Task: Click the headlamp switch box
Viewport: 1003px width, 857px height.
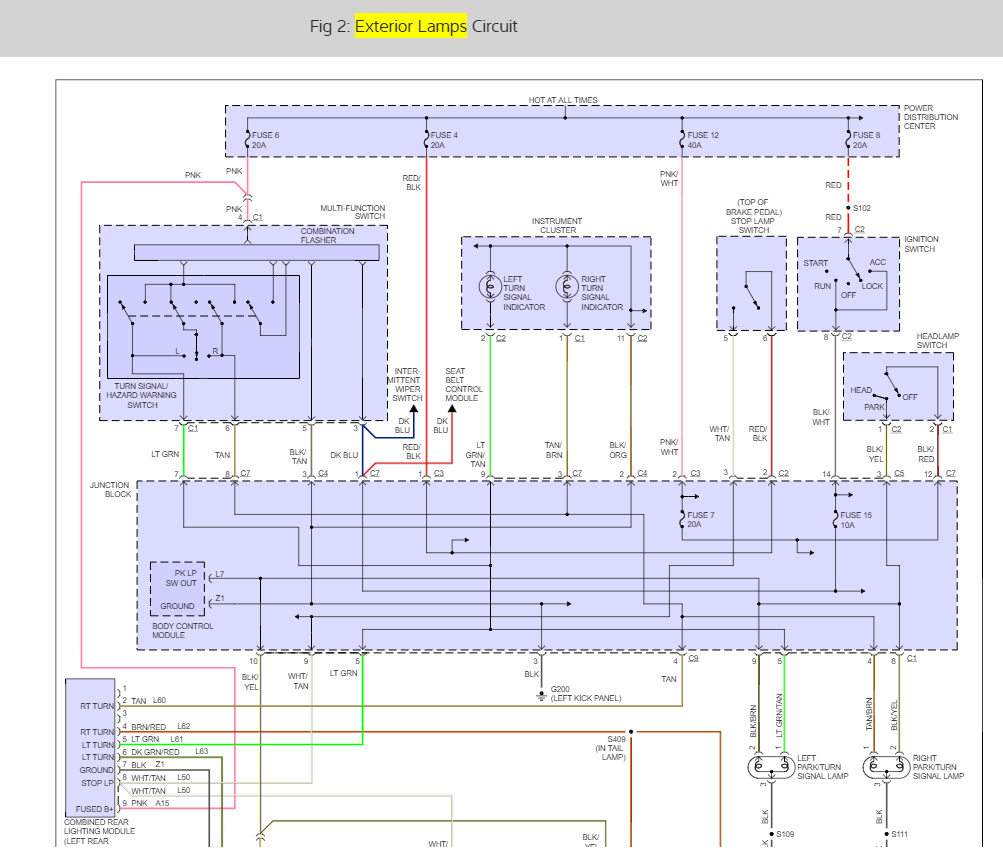Action: (898, 386)
